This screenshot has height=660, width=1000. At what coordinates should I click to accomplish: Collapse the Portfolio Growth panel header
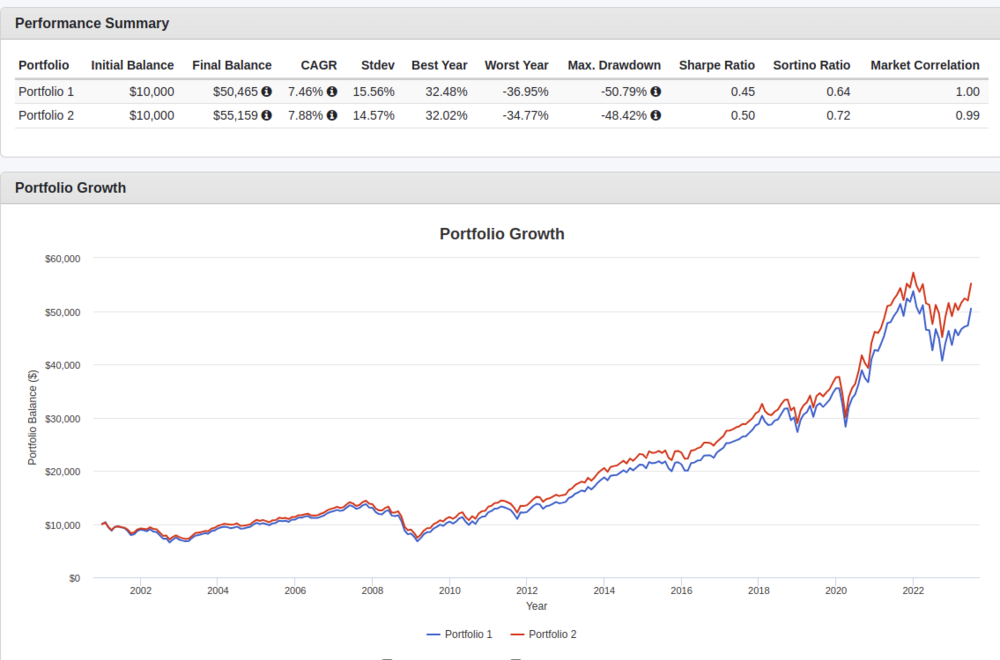[x=70, y=188]
